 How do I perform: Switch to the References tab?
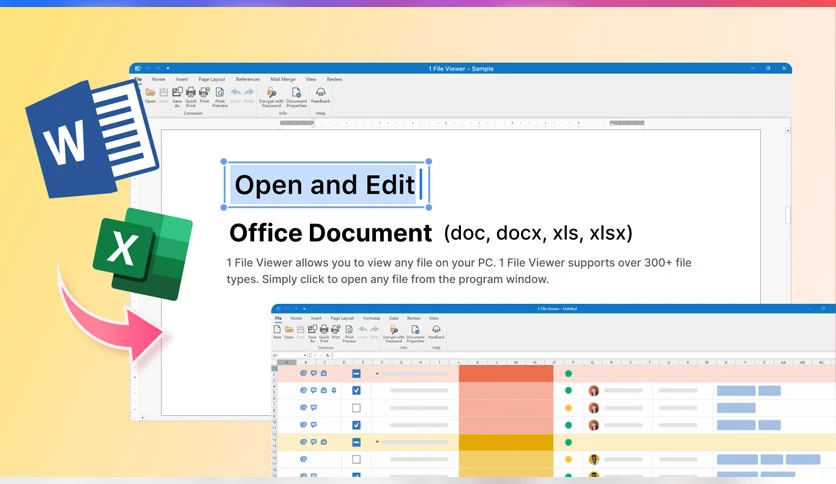248,79
